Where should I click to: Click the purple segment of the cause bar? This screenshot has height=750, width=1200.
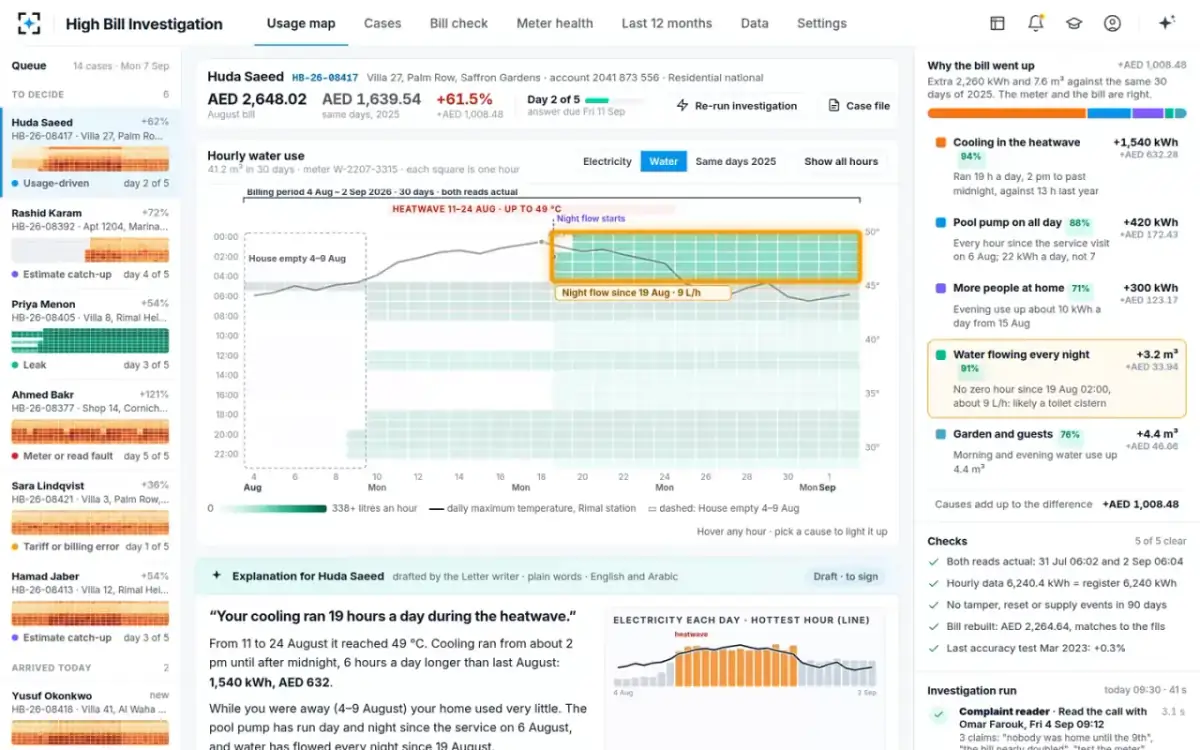[1148, 114]
